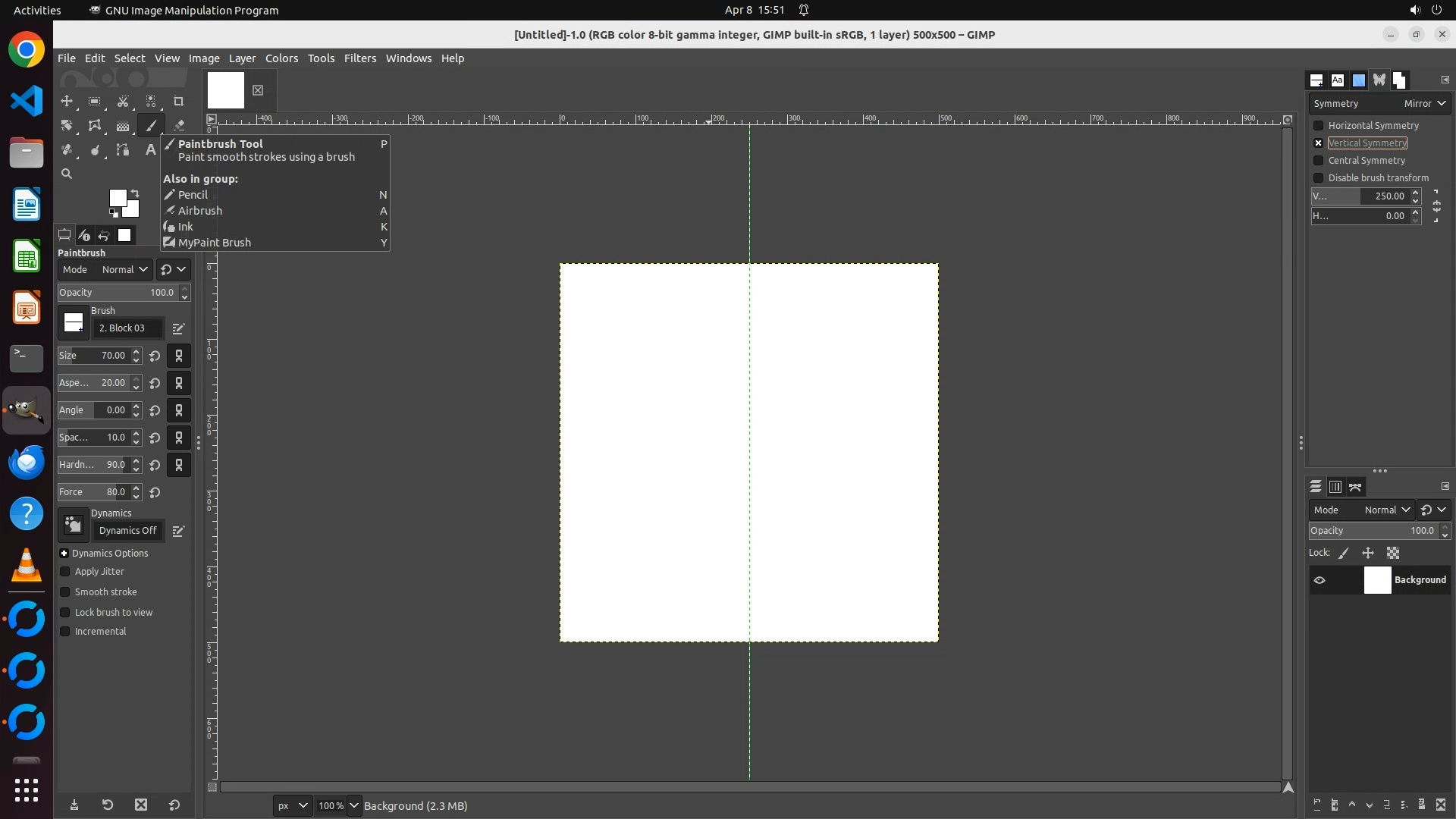The image size is (1456, 819).
Task: Select the Zoom magnifier tool
Action: (67, 174)
